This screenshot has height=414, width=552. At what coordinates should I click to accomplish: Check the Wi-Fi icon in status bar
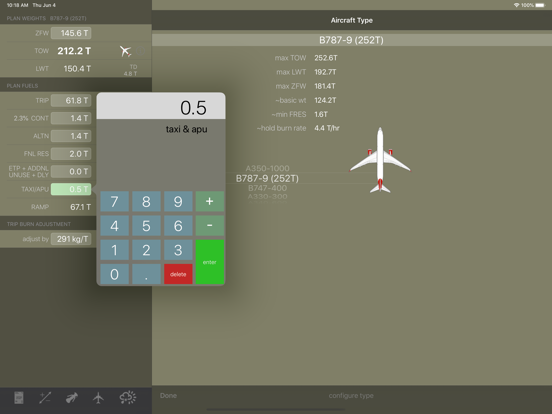pyautogui.click(x=516, y=5)
